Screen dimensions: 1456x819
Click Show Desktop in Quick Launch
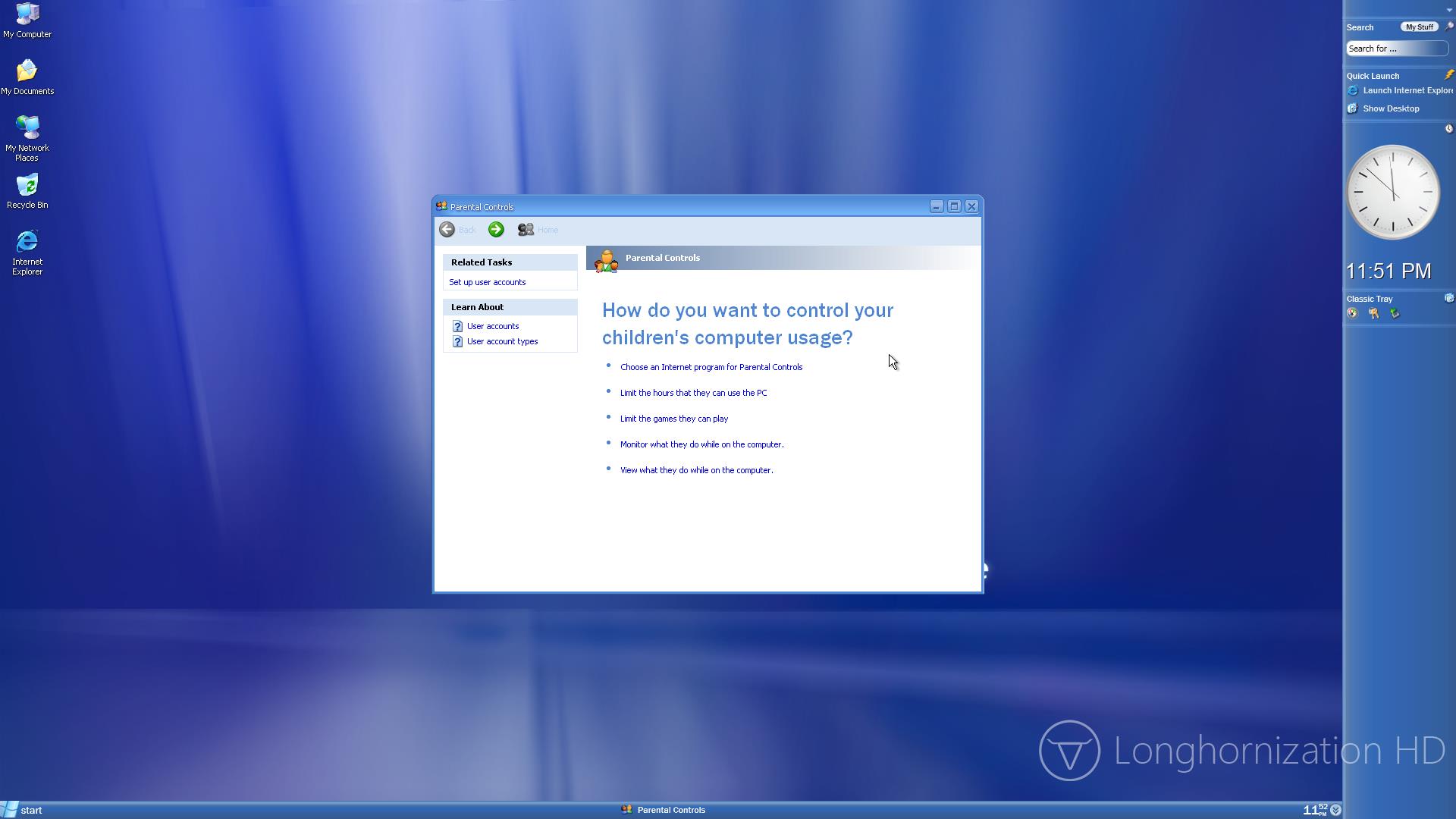(x=1390, y=108)
